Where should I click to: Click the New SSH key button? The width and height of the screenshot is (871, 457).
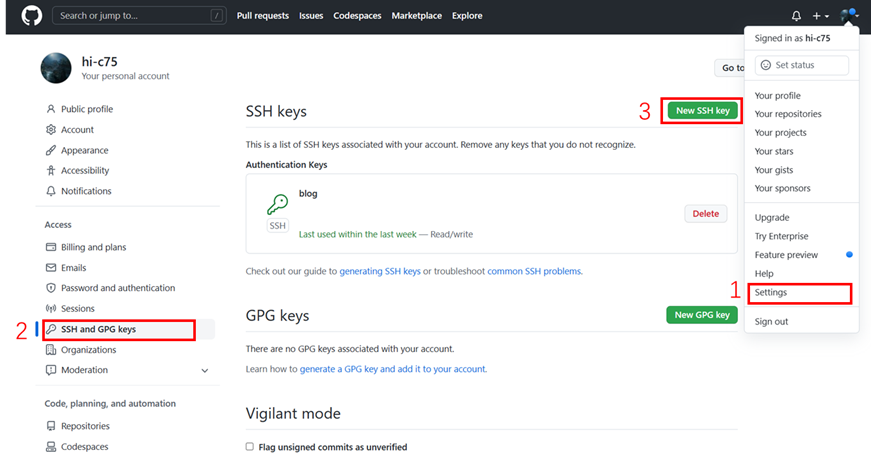[703, 111]
